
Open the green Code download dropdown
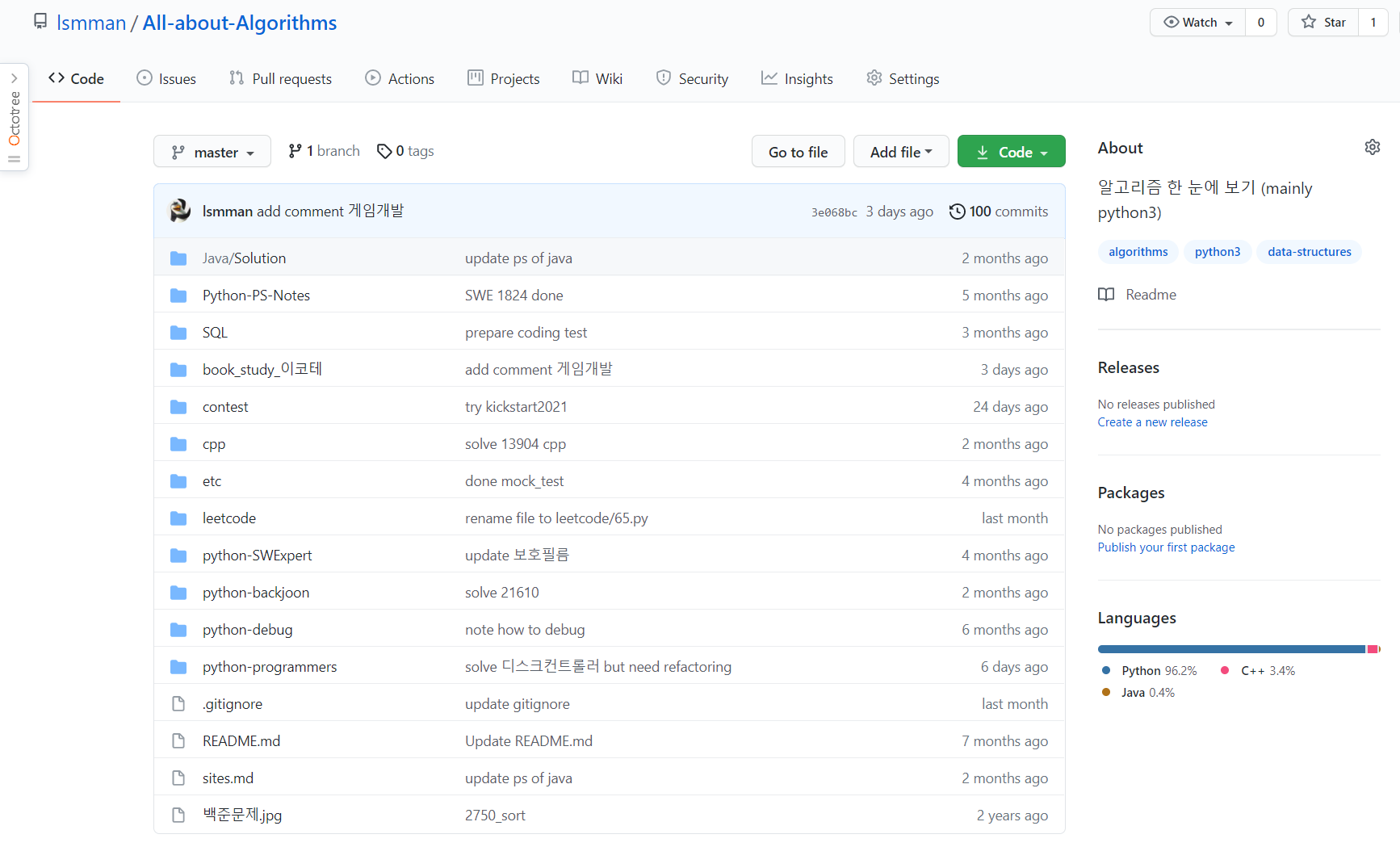[1012, 152]
